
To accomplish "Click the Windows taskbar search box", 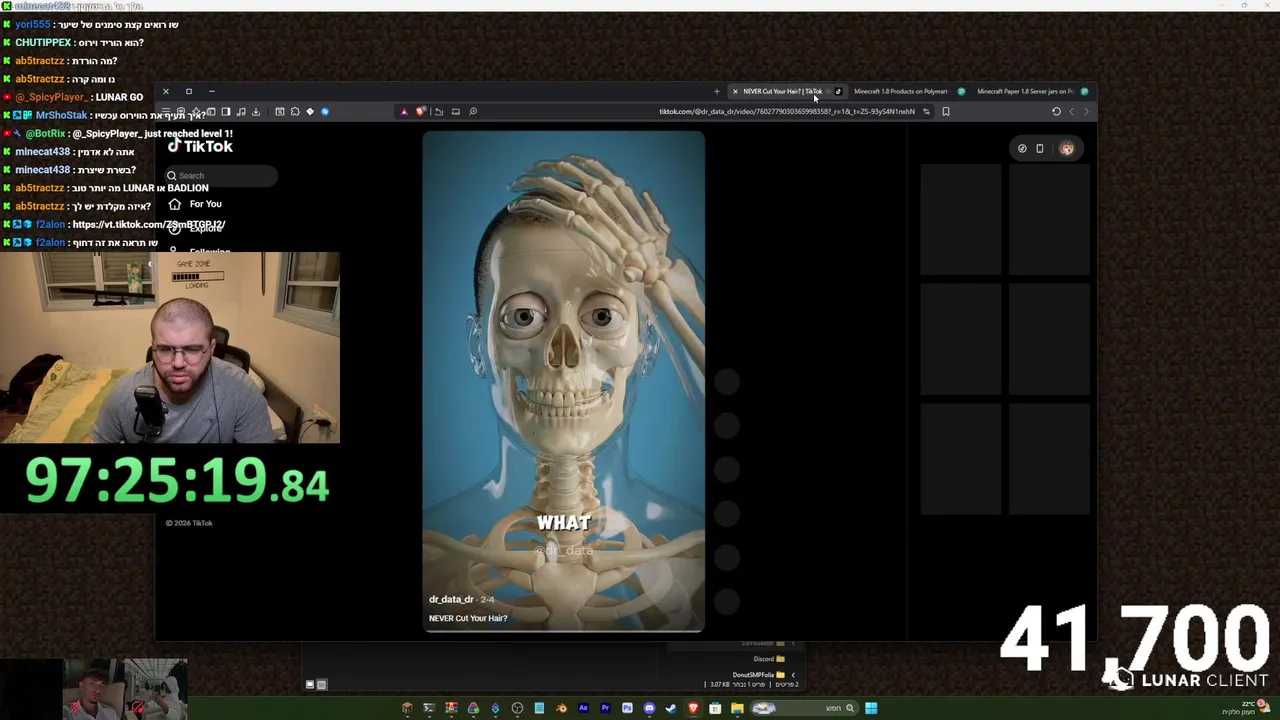I will click(805, 708).
